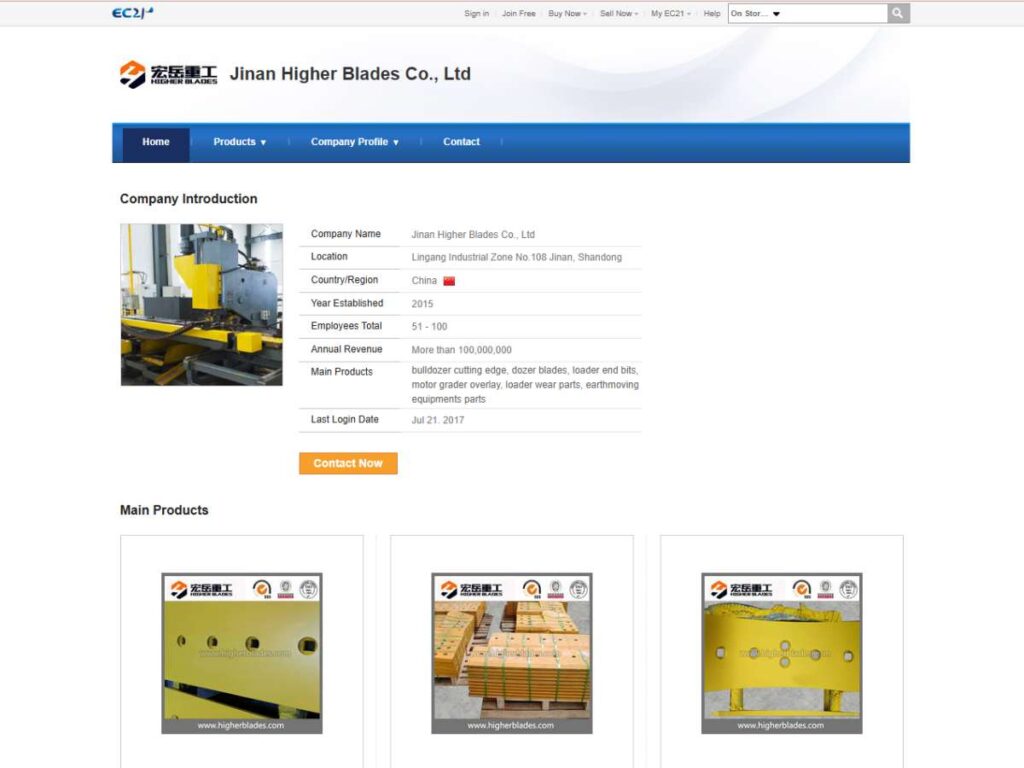Click the Main Products section heading
This screenshot has width=1024, height=768.
(x=164, y=511)
